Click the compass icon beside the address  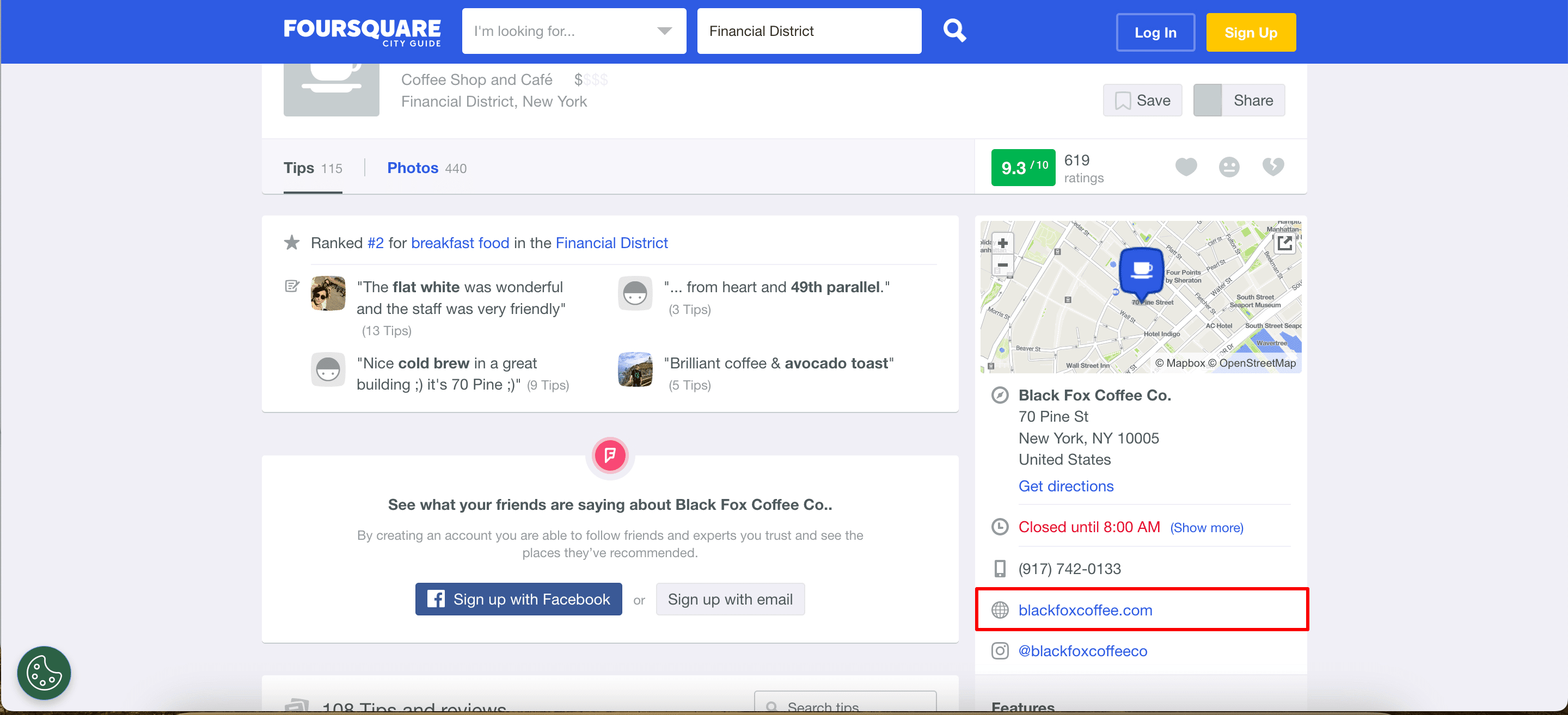tap(1000, 396)
